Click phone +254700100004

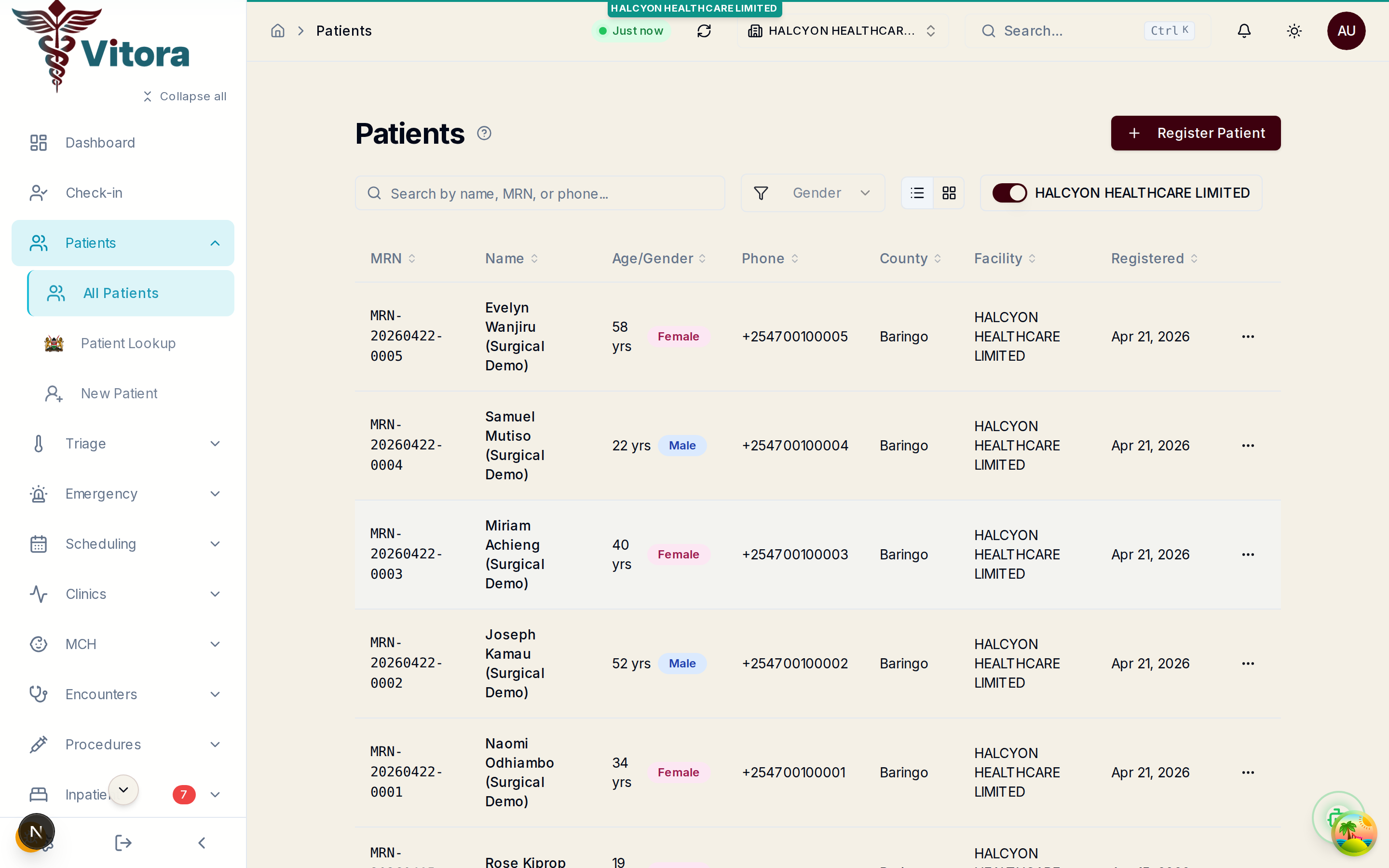795,446
